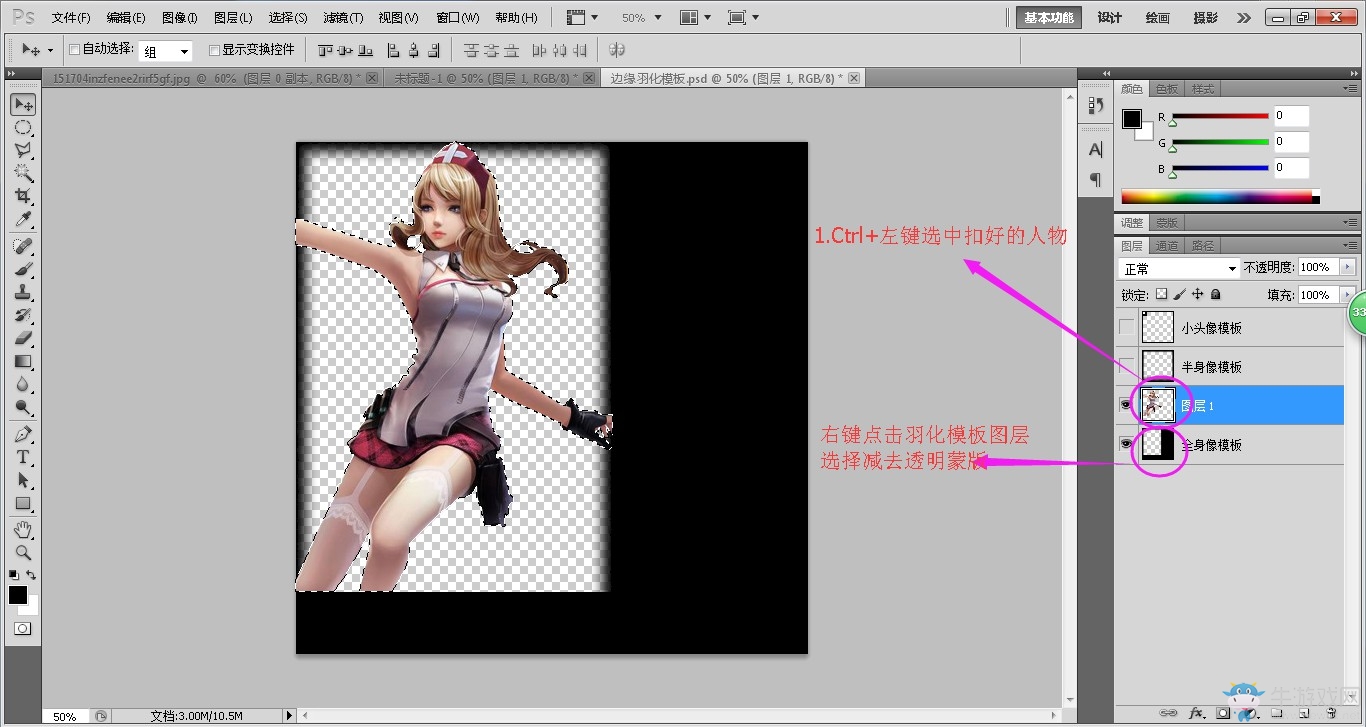1366x727 pixels.
Task: Select the Elliptical Marquee tool
Action: pyautogui.click(x=22, y=127)
